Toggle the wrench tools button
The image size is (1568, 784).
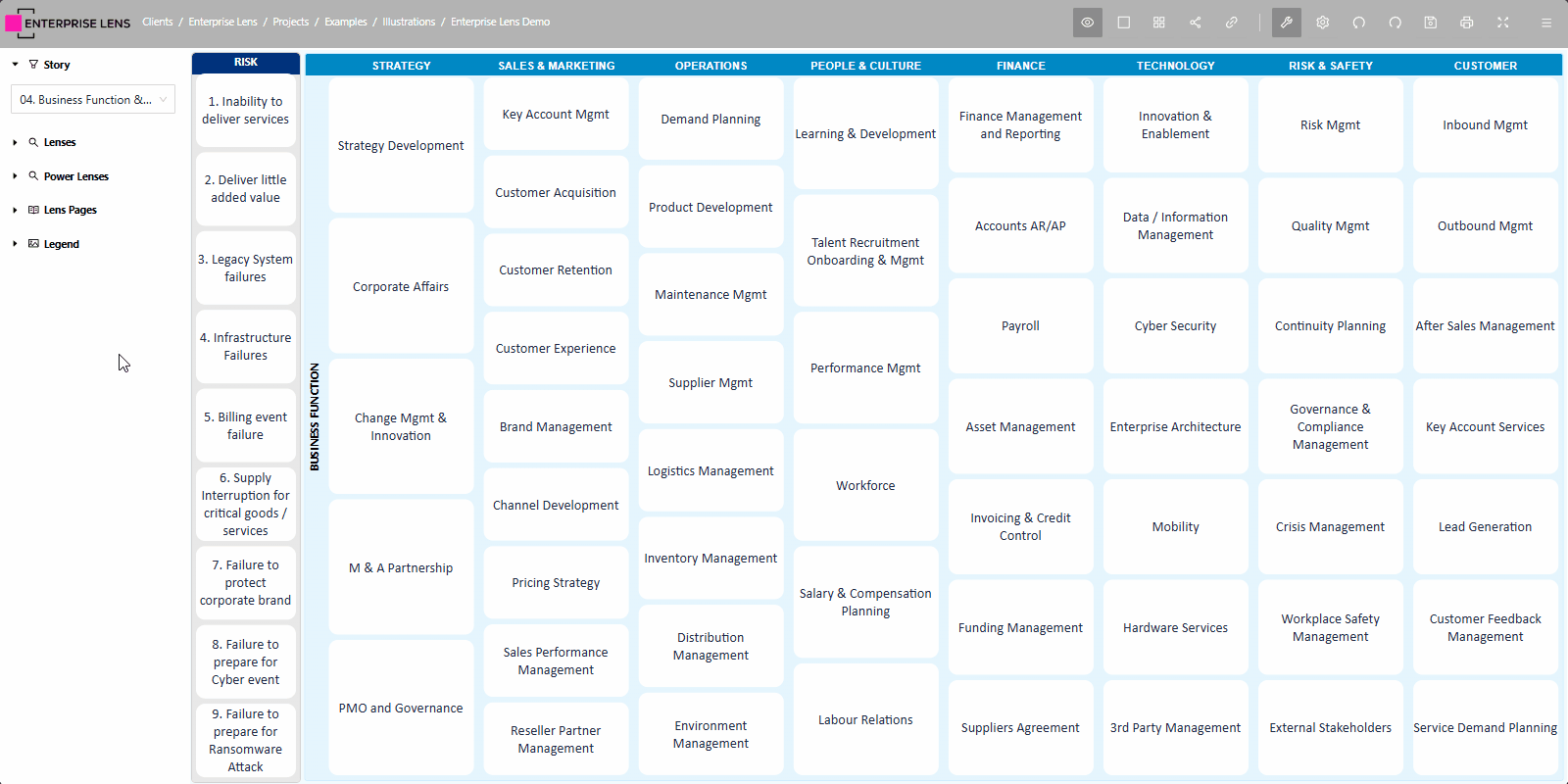click(x=1286, y=23)
